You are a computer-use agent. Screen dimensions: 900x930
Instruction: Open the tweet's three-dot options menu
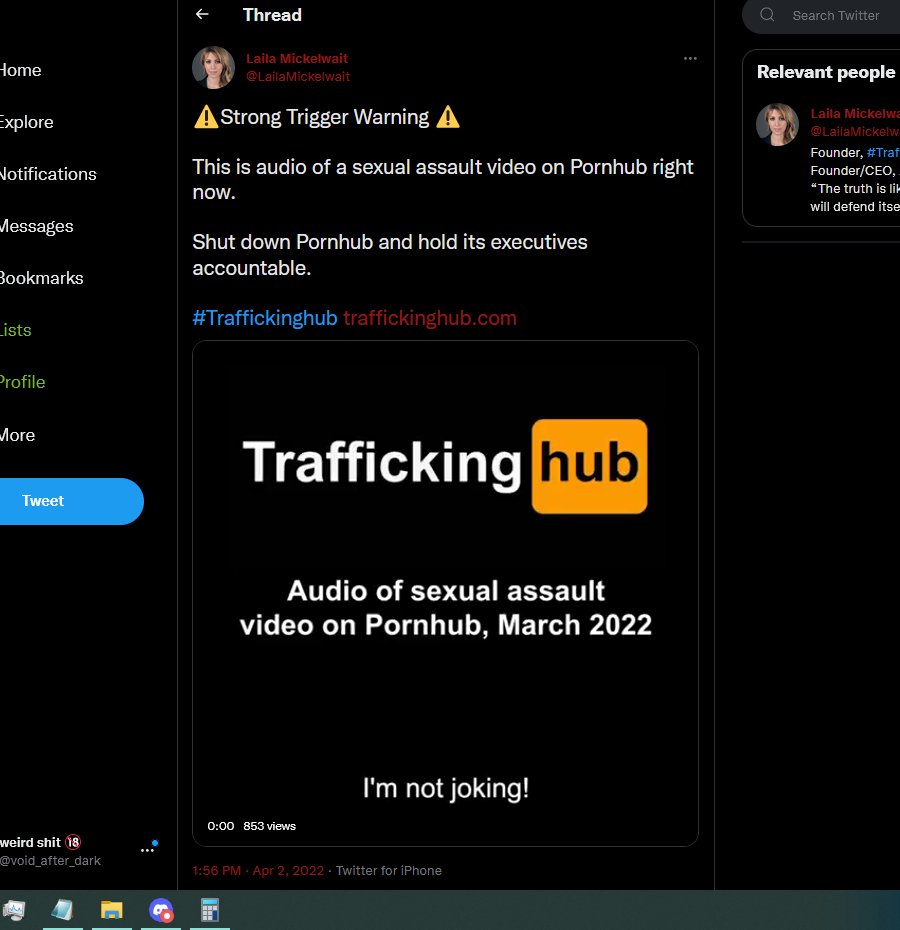(690, 58)
